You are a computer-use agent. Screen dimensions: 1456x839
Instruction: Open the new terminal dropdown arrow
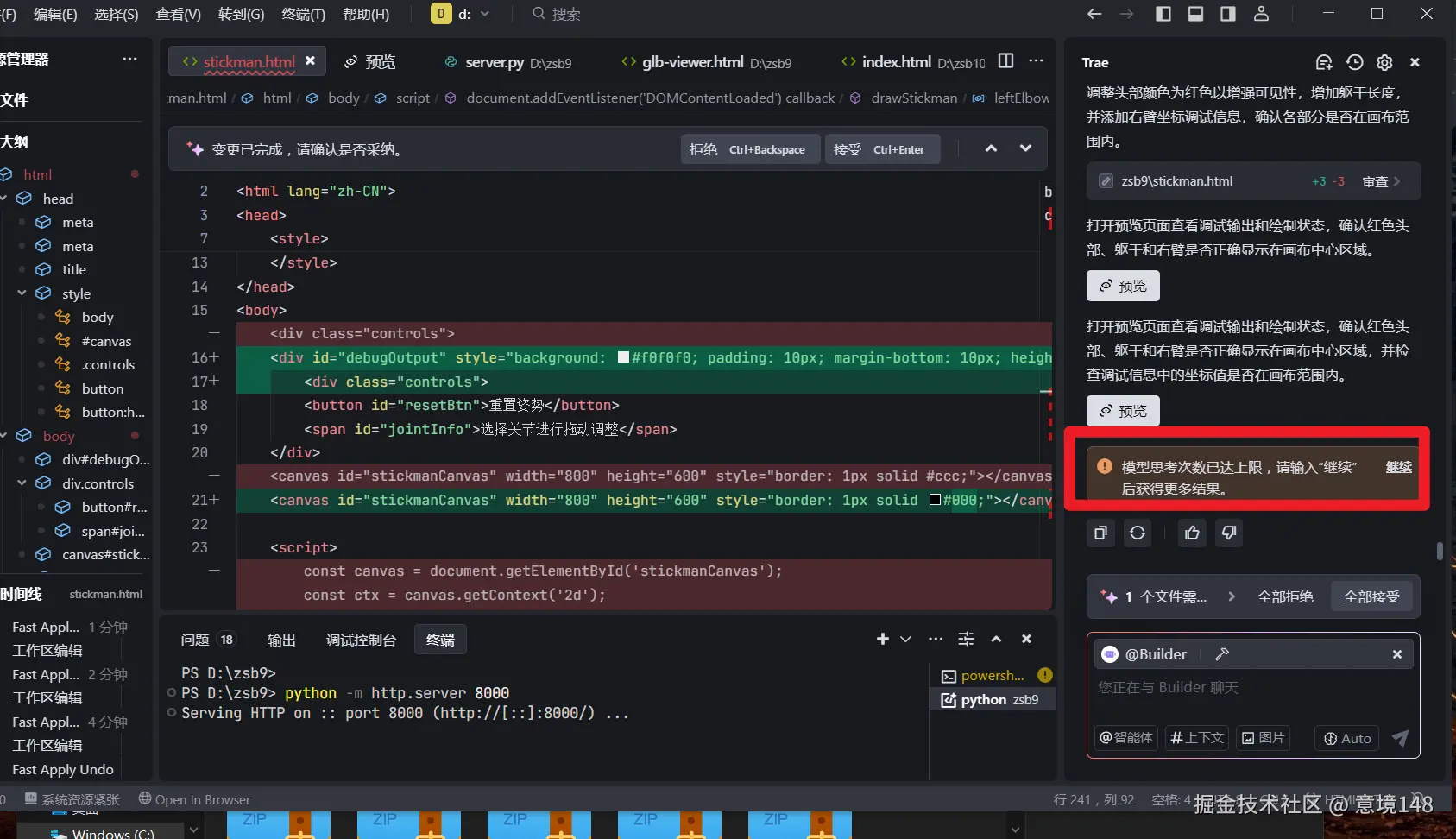(905, 640)
